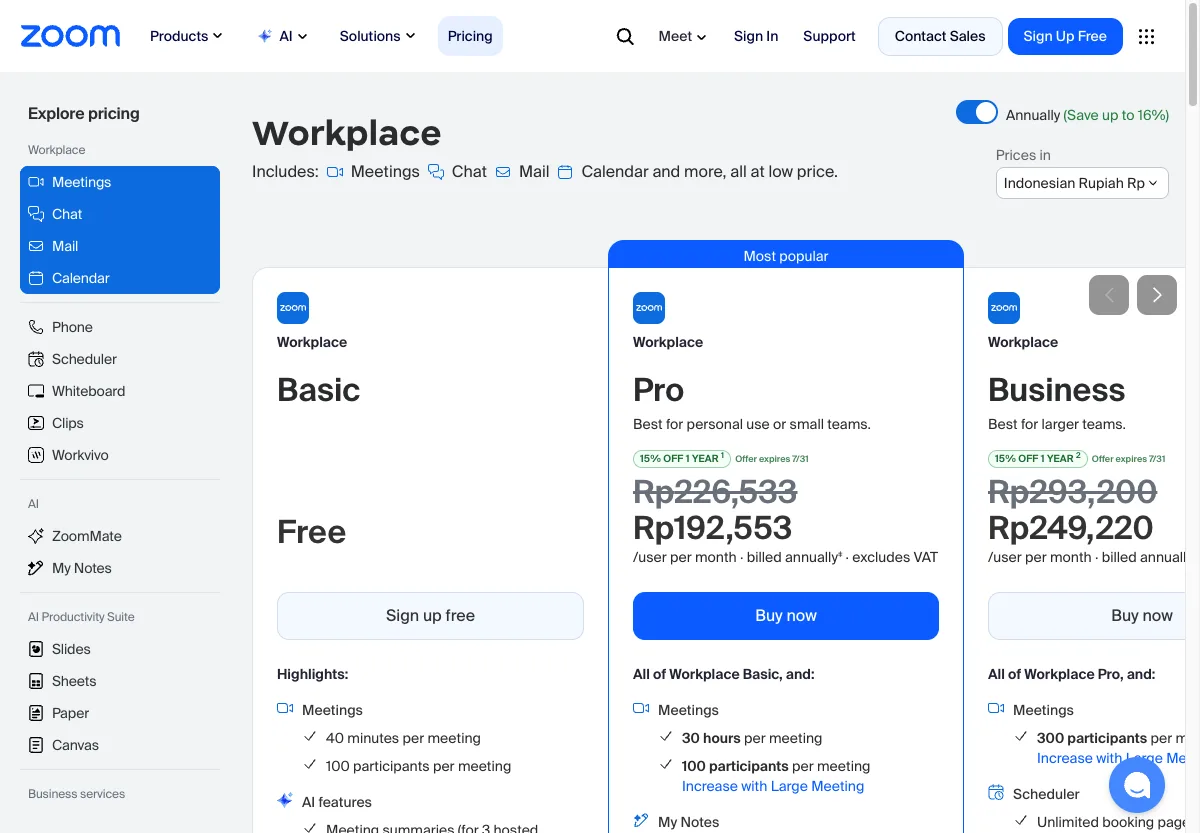1200x833 pixels.
Task: Open the apps grid icon
Action: click(1146, 36)
